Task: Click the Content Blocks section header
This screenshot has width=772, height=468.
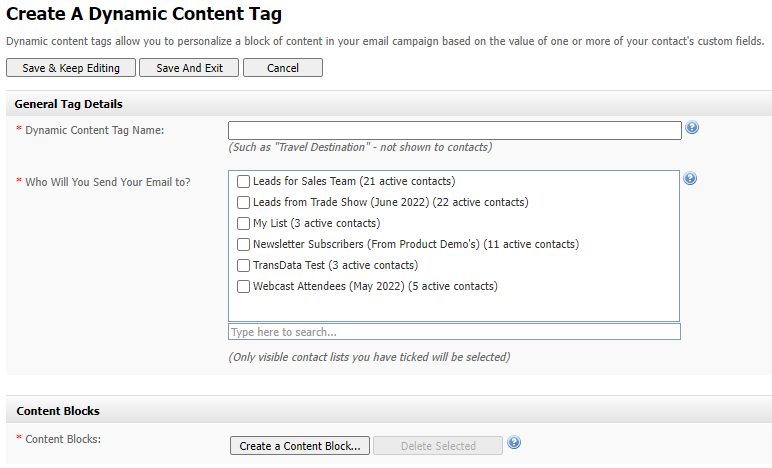Action: tap(58, 411)
